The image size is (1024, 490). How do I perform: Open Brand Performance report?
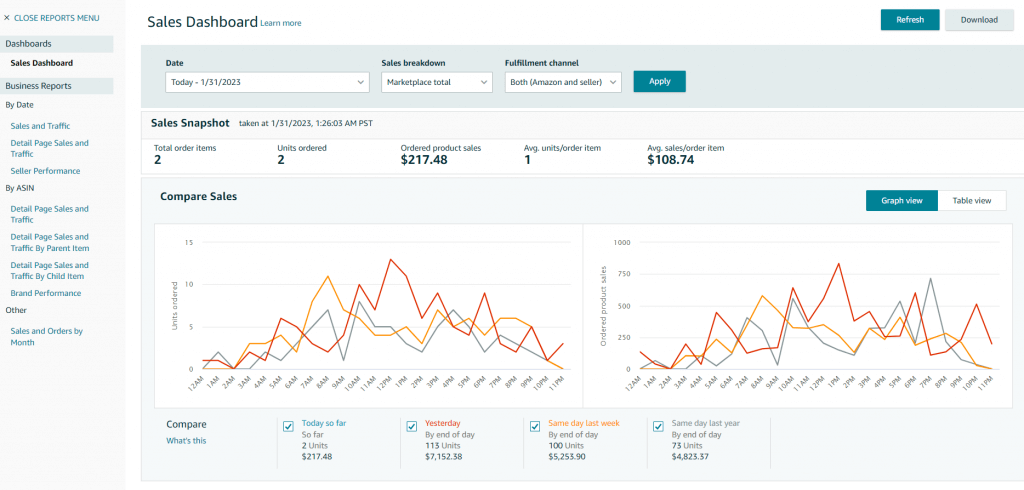pyautogui.click(x=46, y=293)
